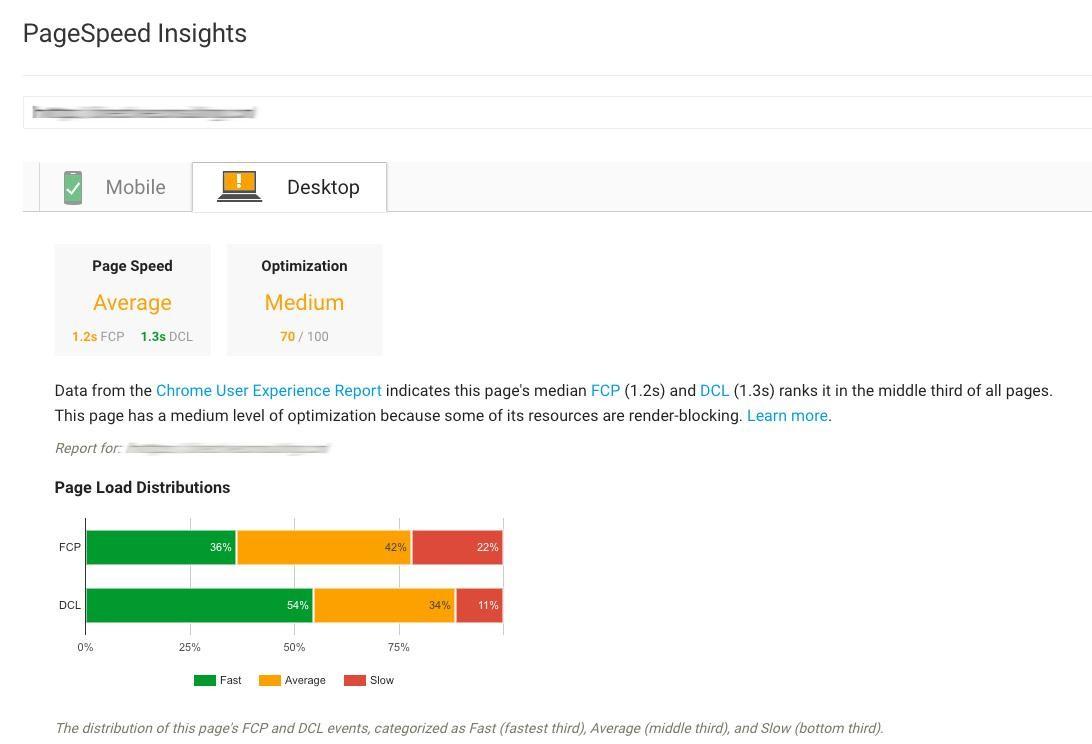
Task: Switch to the Mobile tab
Action: [135, 187]
